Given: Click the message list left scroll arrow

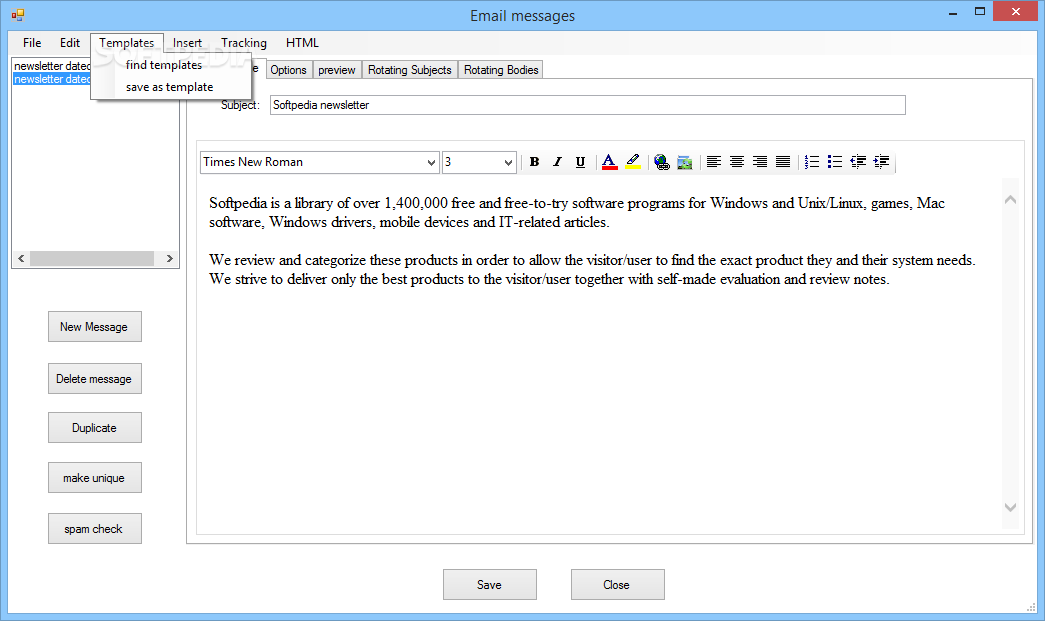Looking at the screenshot, I should point(21,259).
